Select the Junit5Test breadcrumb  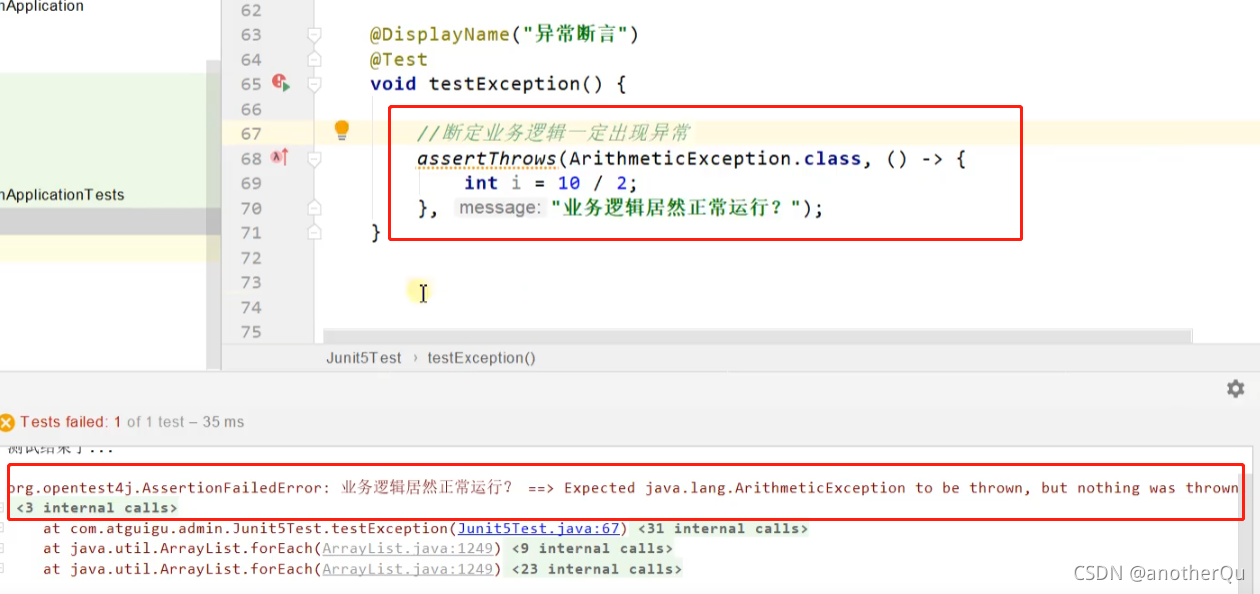pyautogui.click(x=364, y=357)
